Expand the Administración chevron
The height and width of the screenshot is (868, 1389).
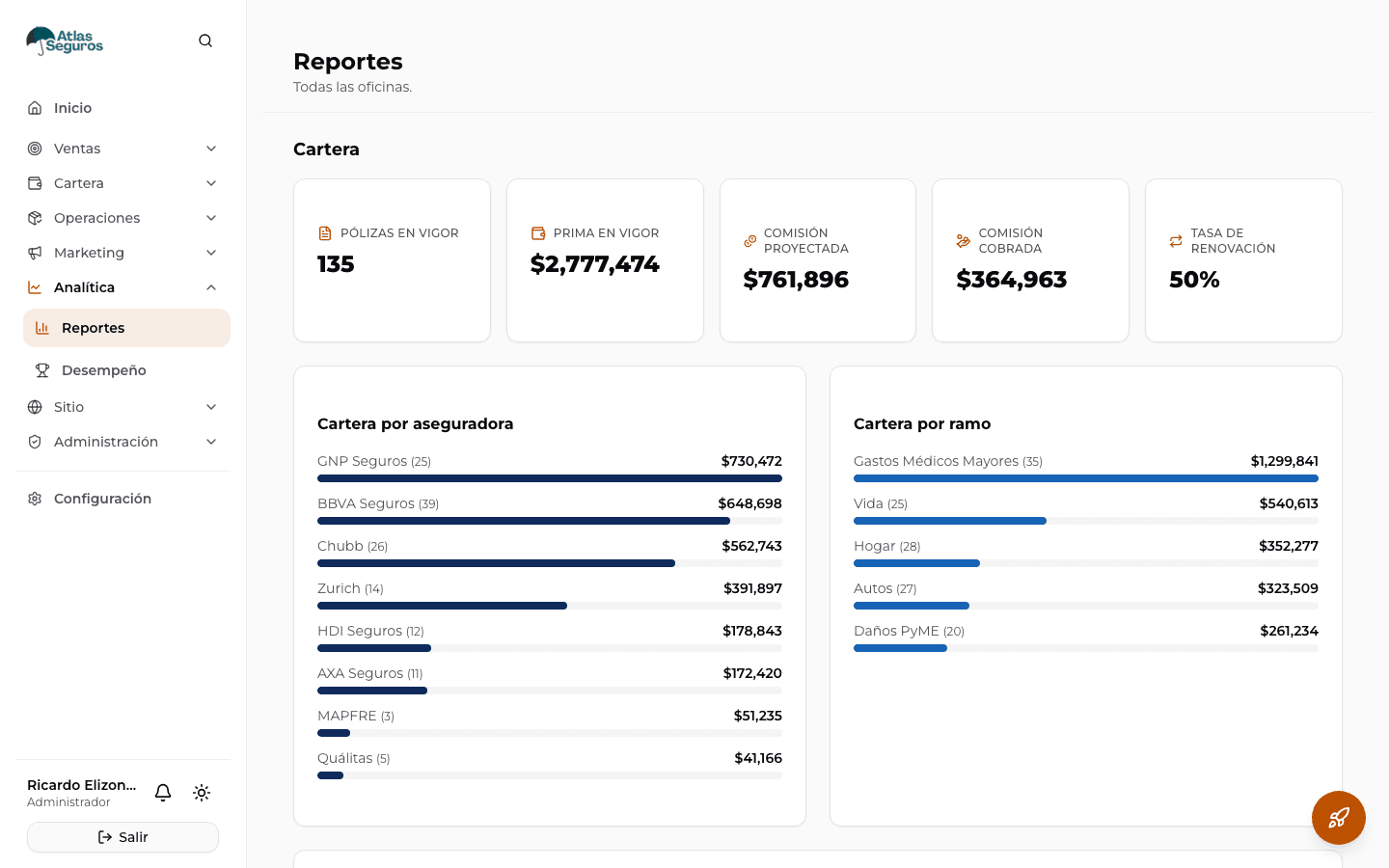coord(211,442)
